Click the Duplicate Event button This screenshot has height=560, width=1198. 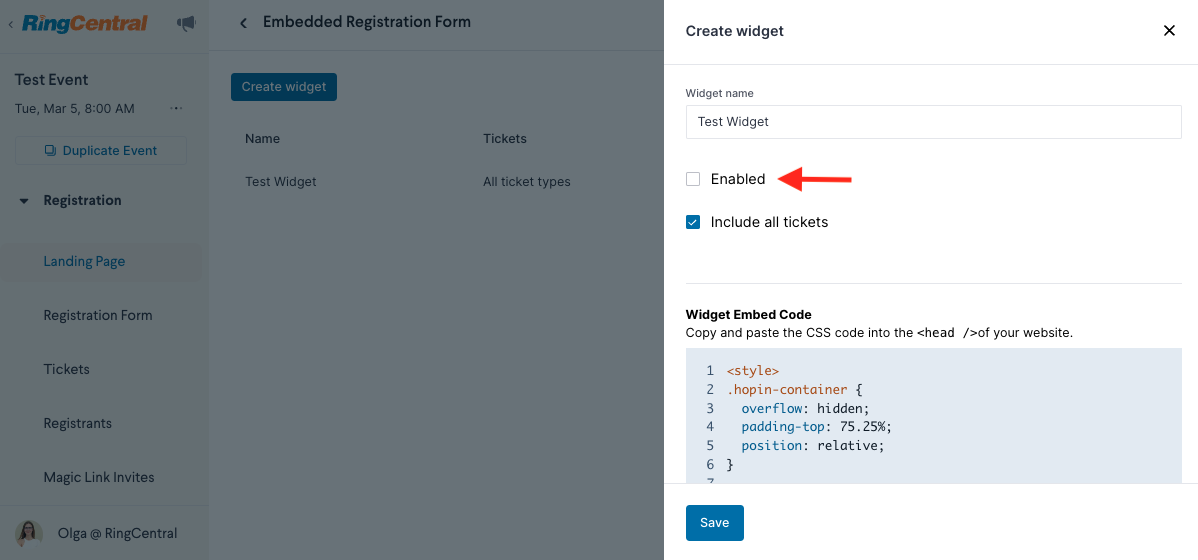(101, 151)
